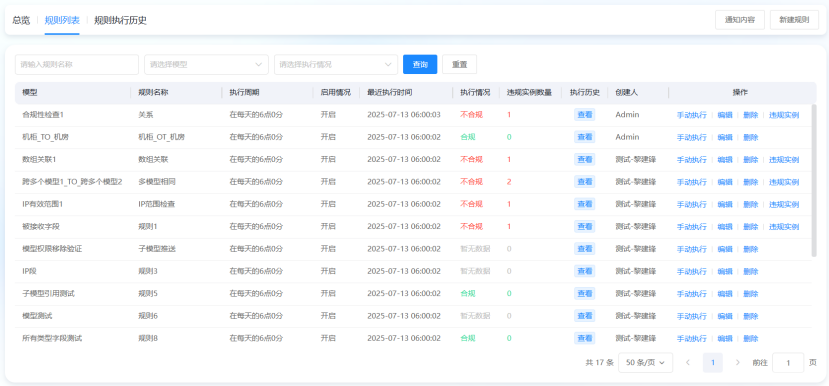Click 编辑 for 机柜_TO_机房
Image resolution: width=829 pixels, height=386 pixels.
(x=725, y=137)
